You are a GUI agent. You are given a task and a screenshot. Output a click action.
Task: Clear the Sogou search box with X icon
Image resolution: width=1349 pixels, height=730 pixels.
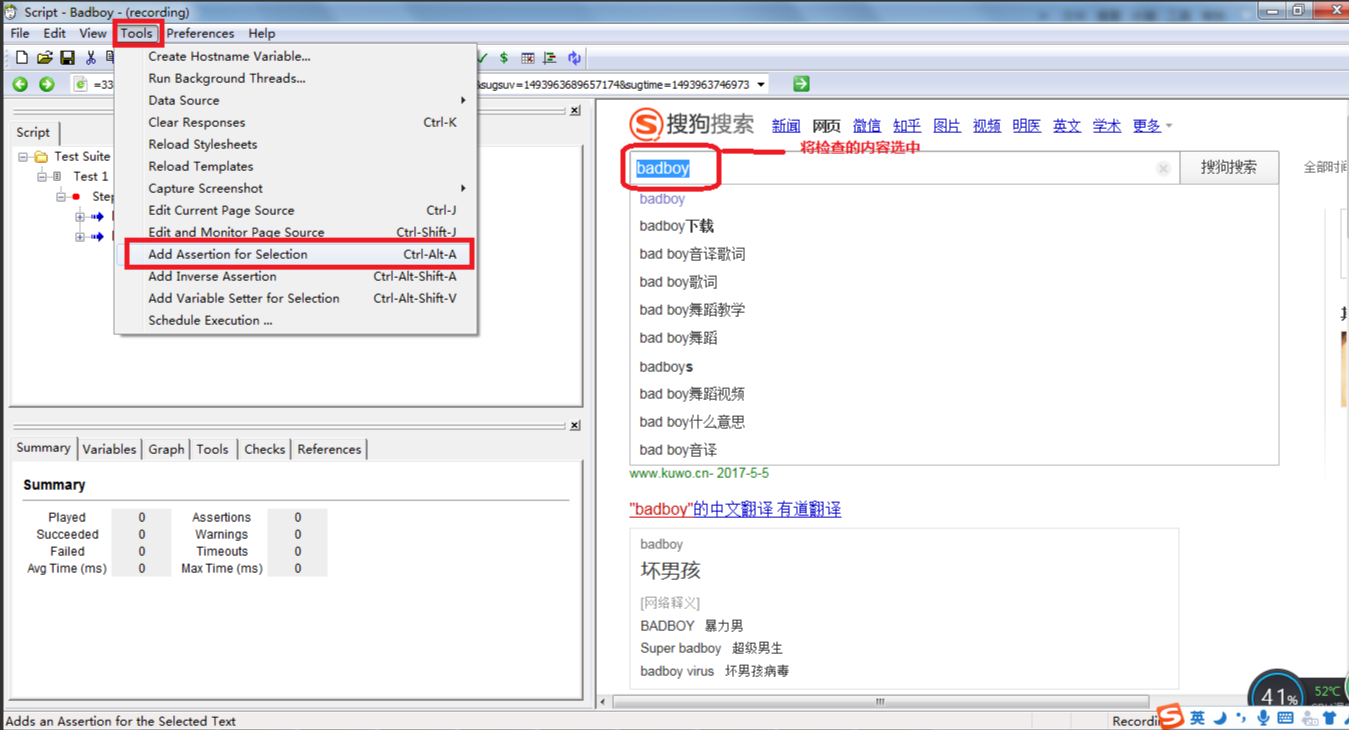tap(1163, 168)
